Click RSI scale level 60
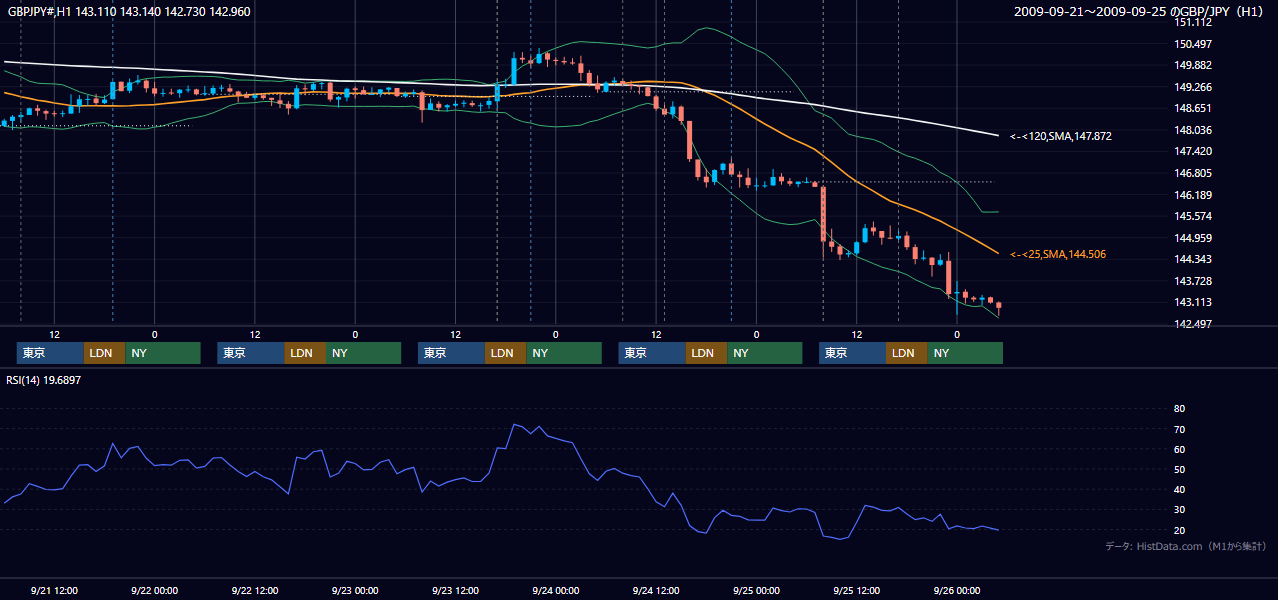This screenshot has width=1278, height=600. (x=1179, y=449)
